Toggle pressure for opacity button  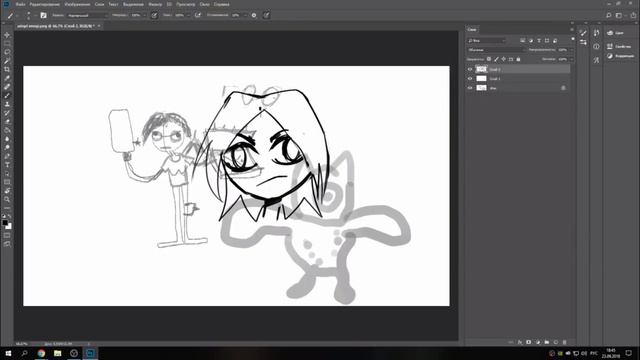[x=154, y=15]
